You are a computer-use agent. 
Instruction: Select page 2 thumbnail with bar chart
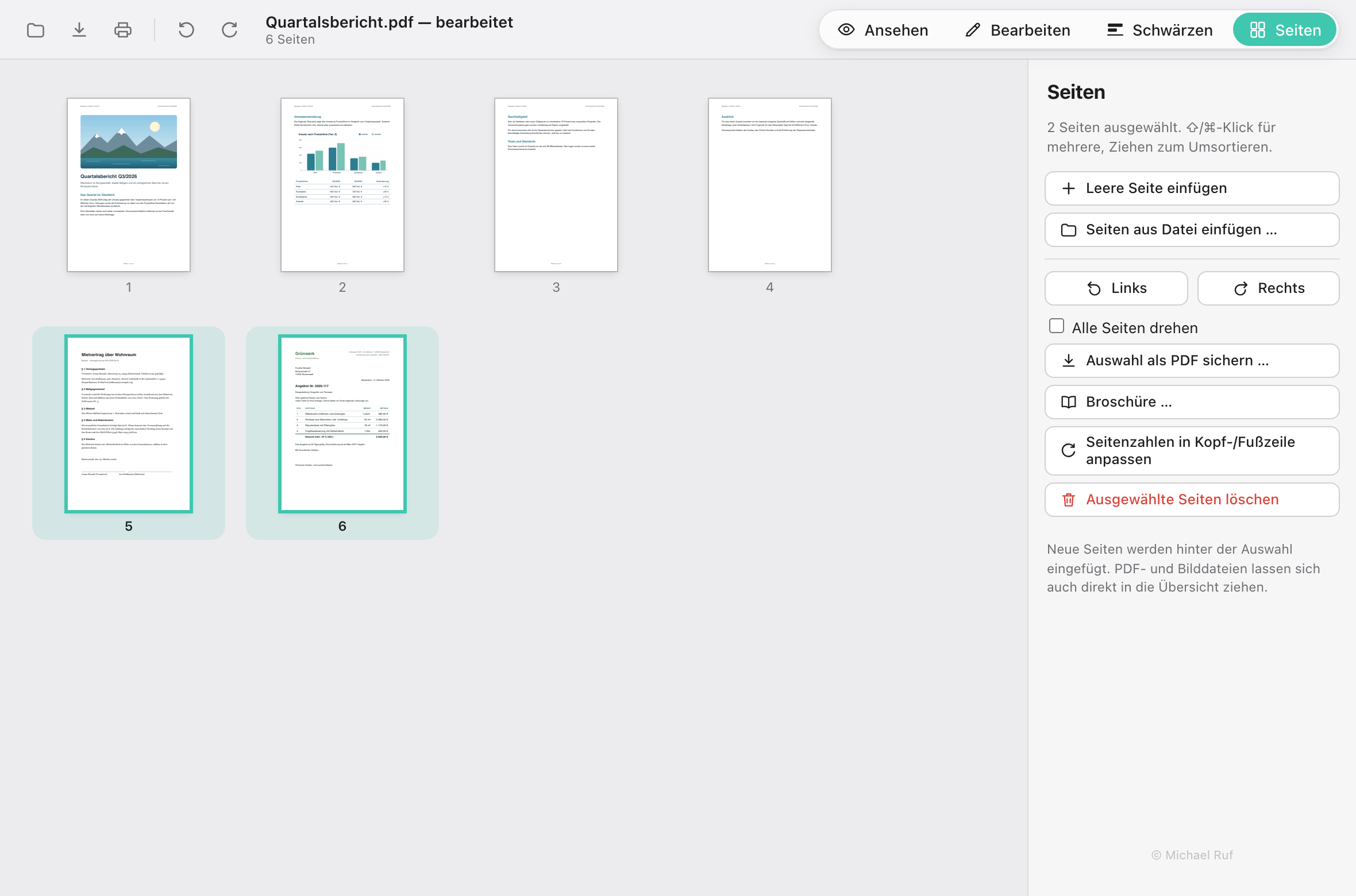342,185
